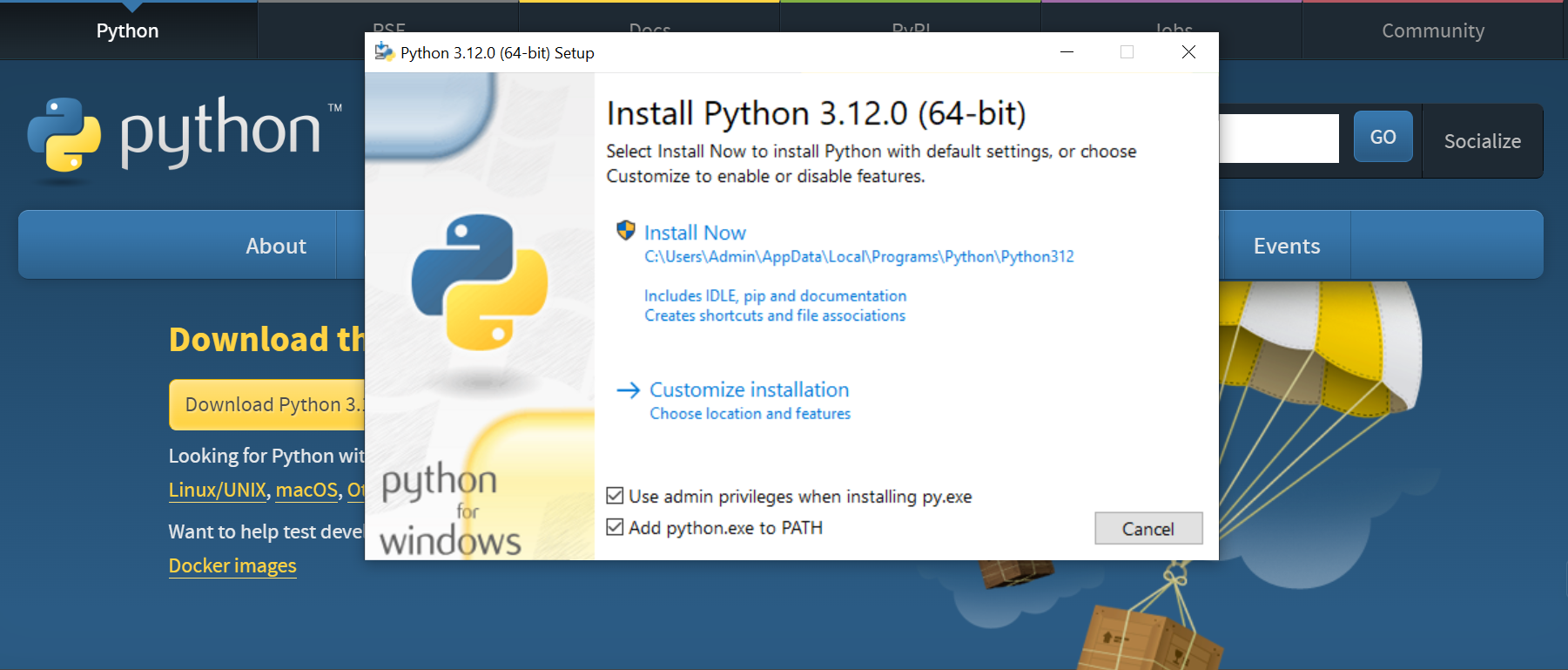Open Customize installation options
The image size is (1568, 670).
coord(749,390)
